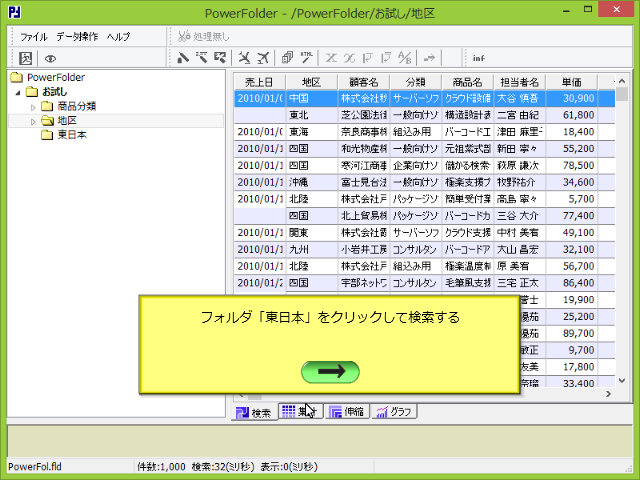Click the table's vertical scrollbar up arrow
This screenshot has height=480, width=640.
622,81
